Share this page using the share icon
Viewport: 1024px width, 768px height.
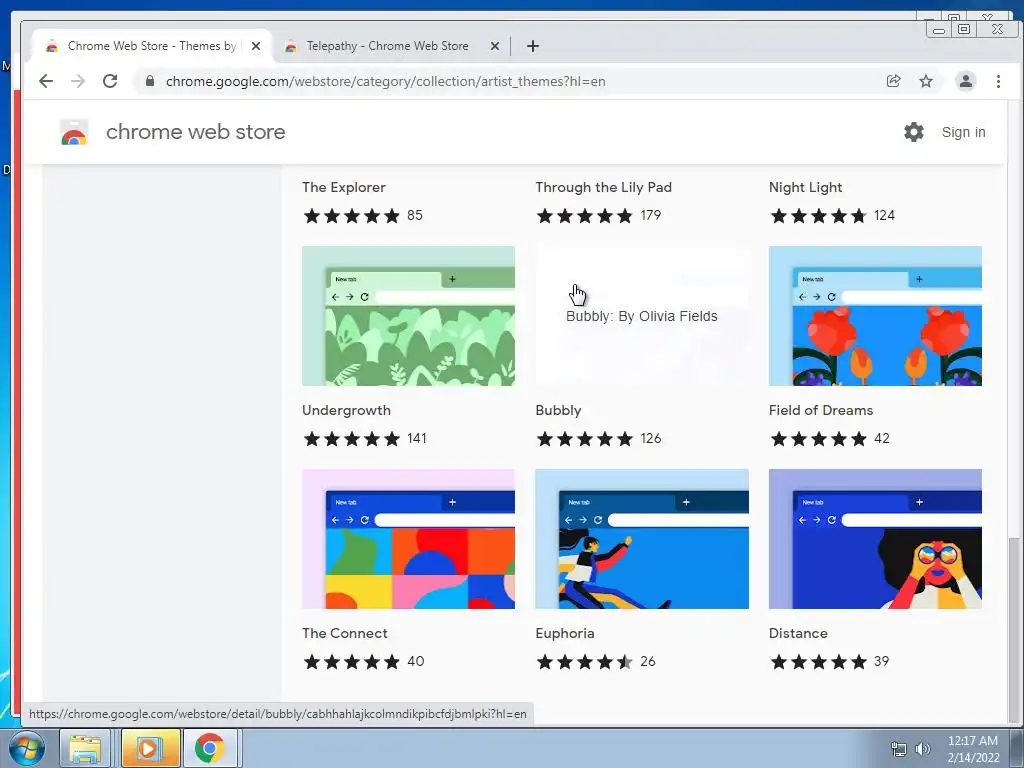click(x=893, y=81)
